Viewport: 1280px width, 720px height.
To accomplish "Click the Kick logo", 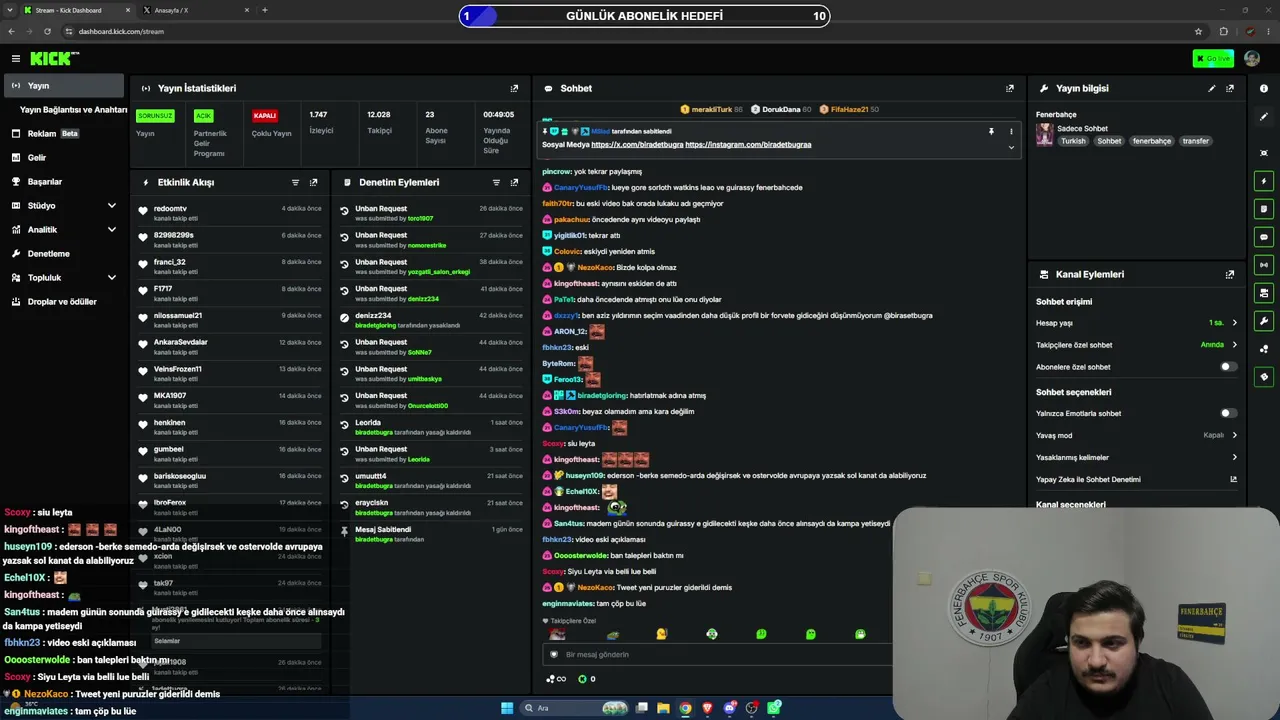I will 54,59.
